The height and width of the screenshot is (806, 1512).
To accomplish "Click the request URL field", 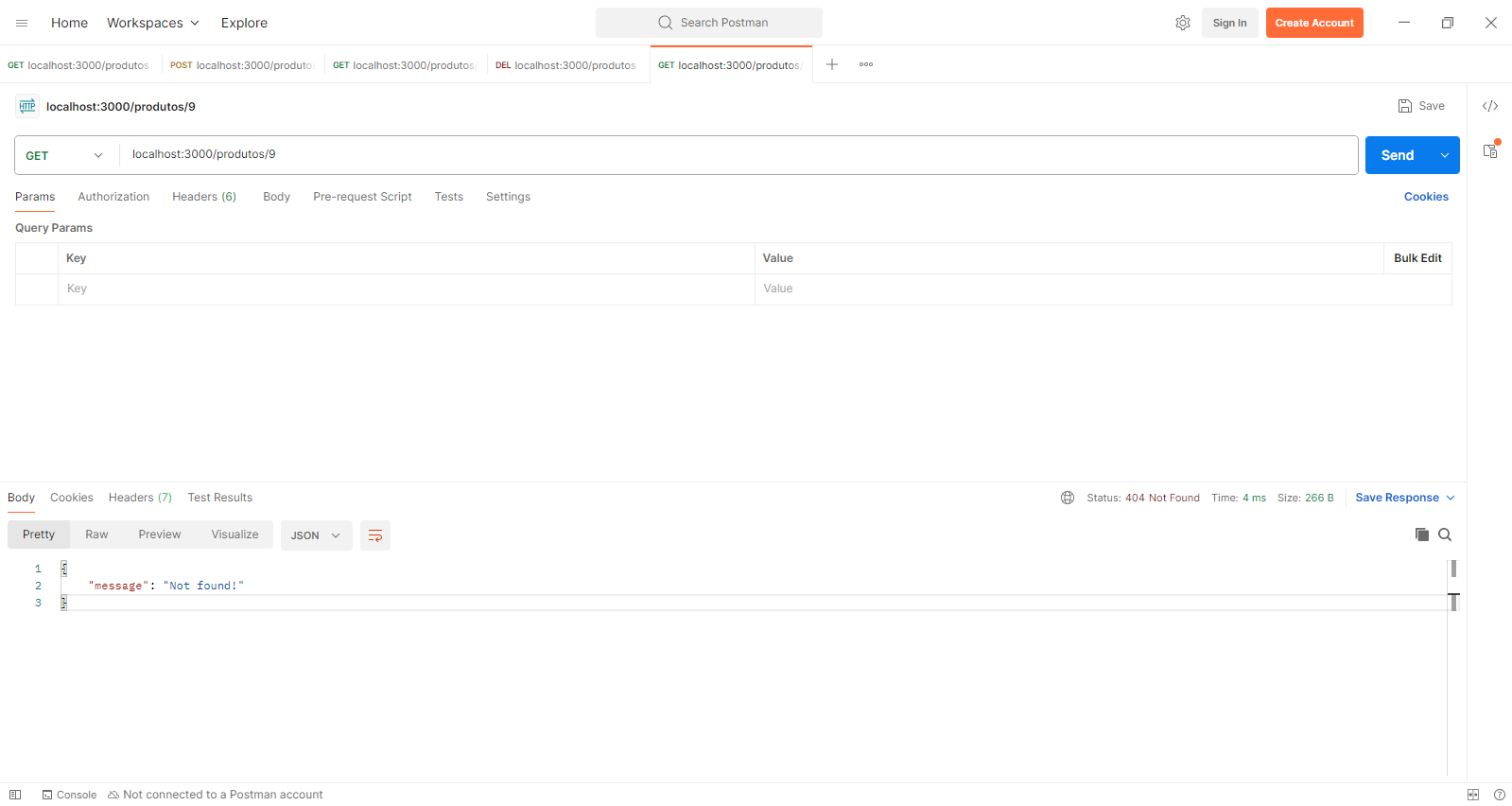I will (739, 155).
